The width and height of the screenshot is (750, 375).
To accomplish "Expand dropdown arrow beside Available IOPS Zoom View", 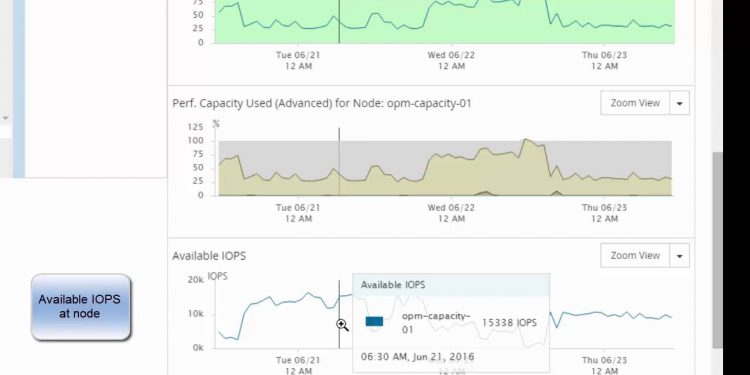I will coord(679,255).
